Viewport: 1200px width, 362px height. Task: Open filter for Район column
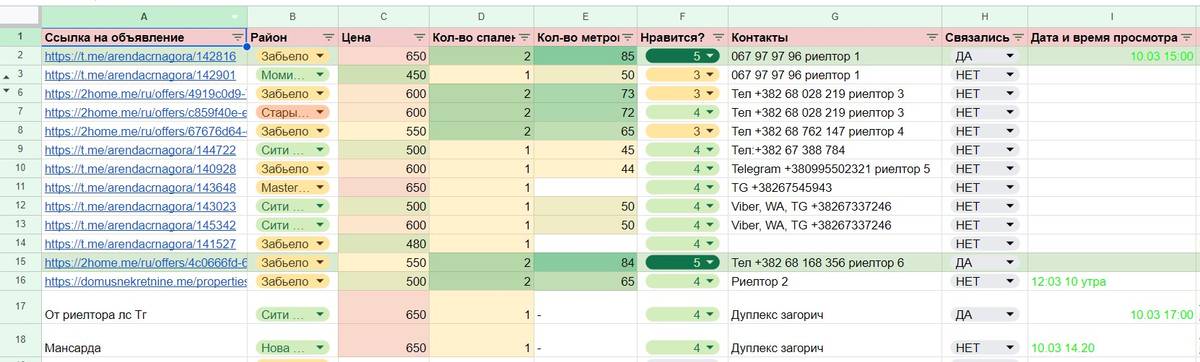pyautogui.click(x=328, y=36)
